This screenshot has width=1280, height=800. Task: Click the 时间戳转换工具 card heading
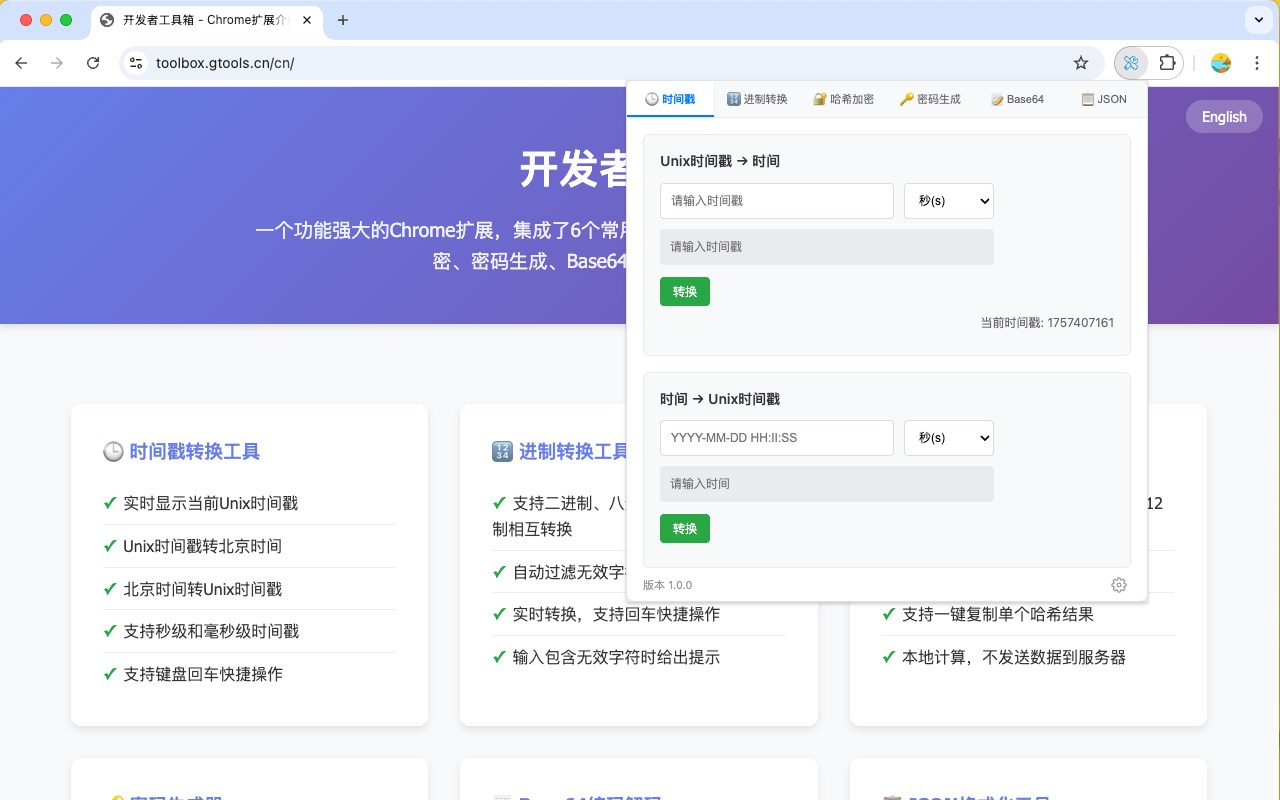pos(181,452)
